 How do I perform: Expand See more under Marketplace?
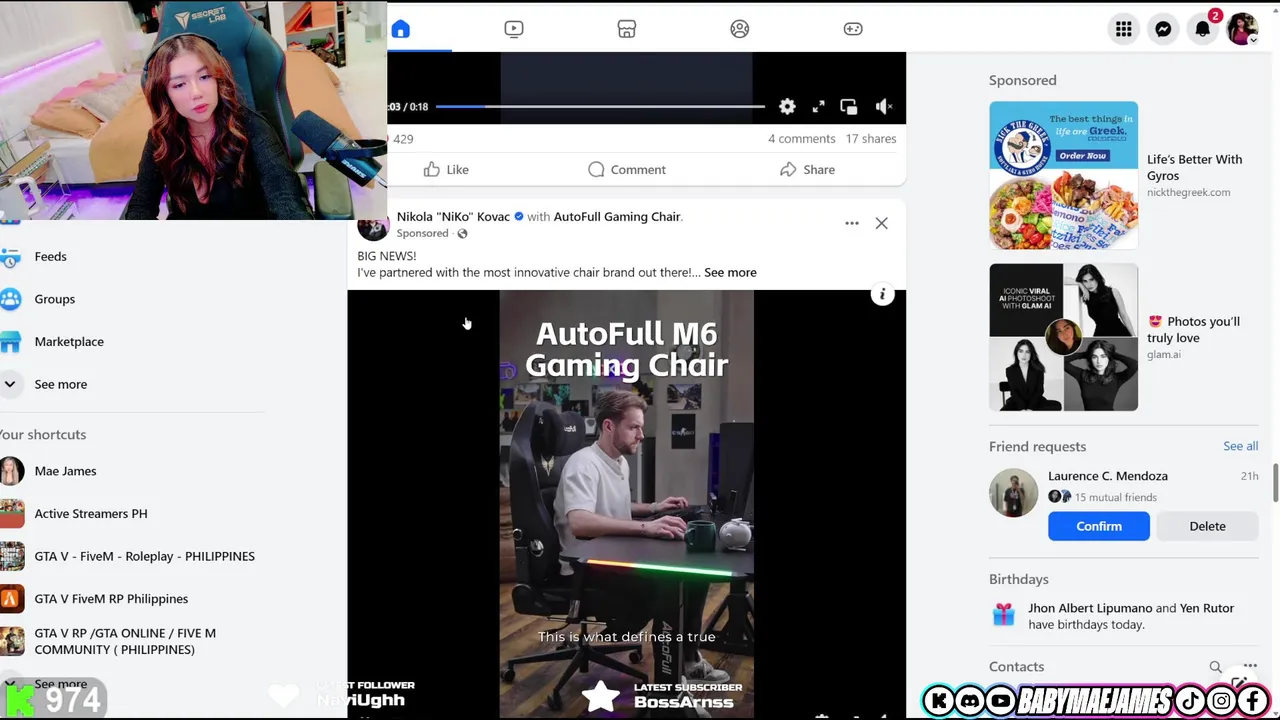[x=60, y=384]
